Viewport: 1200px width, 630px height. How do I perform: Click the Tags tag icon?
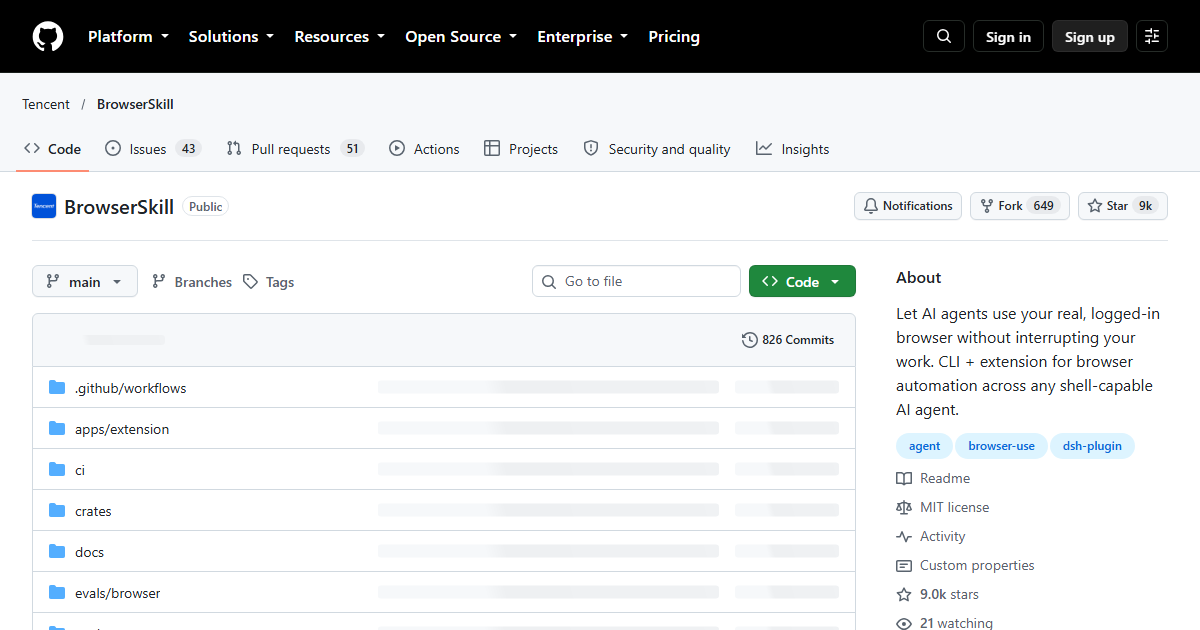(x=251, y=282)
